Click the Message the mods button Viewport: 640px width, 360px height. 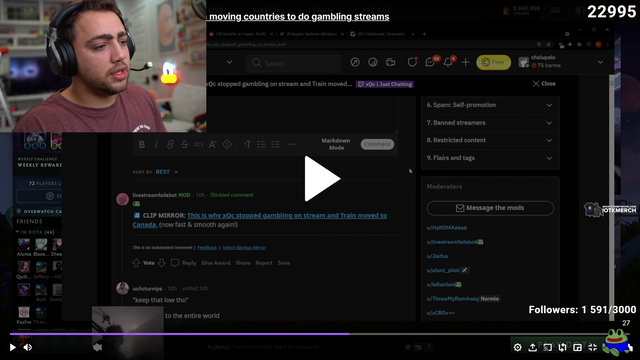tap(490, 208)
